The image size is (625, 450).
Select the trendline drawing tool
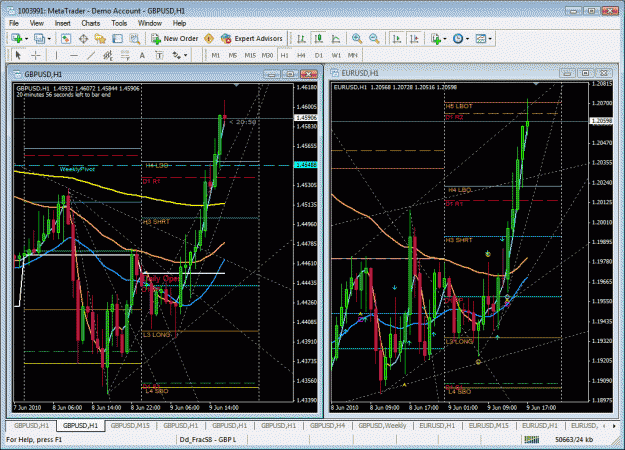(x=91, y=55)
